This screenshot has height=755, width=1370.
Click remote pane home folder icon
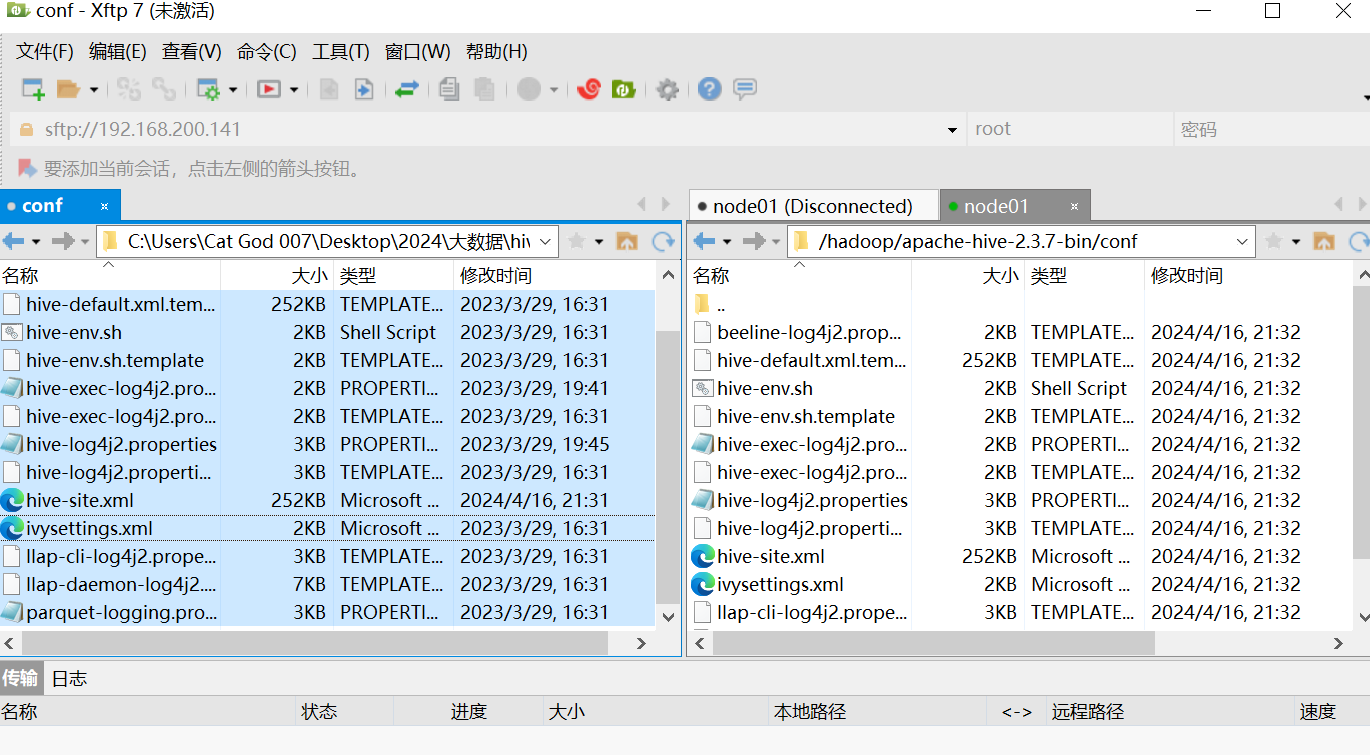(1324, 241)
